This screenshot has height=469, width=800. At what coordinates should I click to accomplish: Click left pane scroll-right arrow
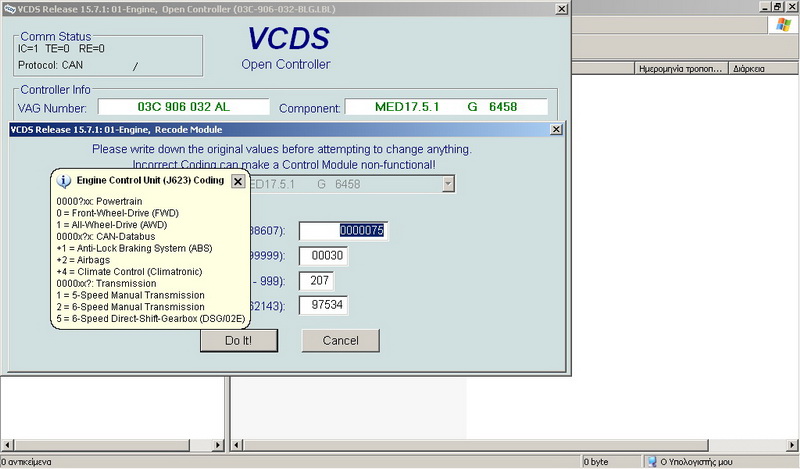coord(218,445)
